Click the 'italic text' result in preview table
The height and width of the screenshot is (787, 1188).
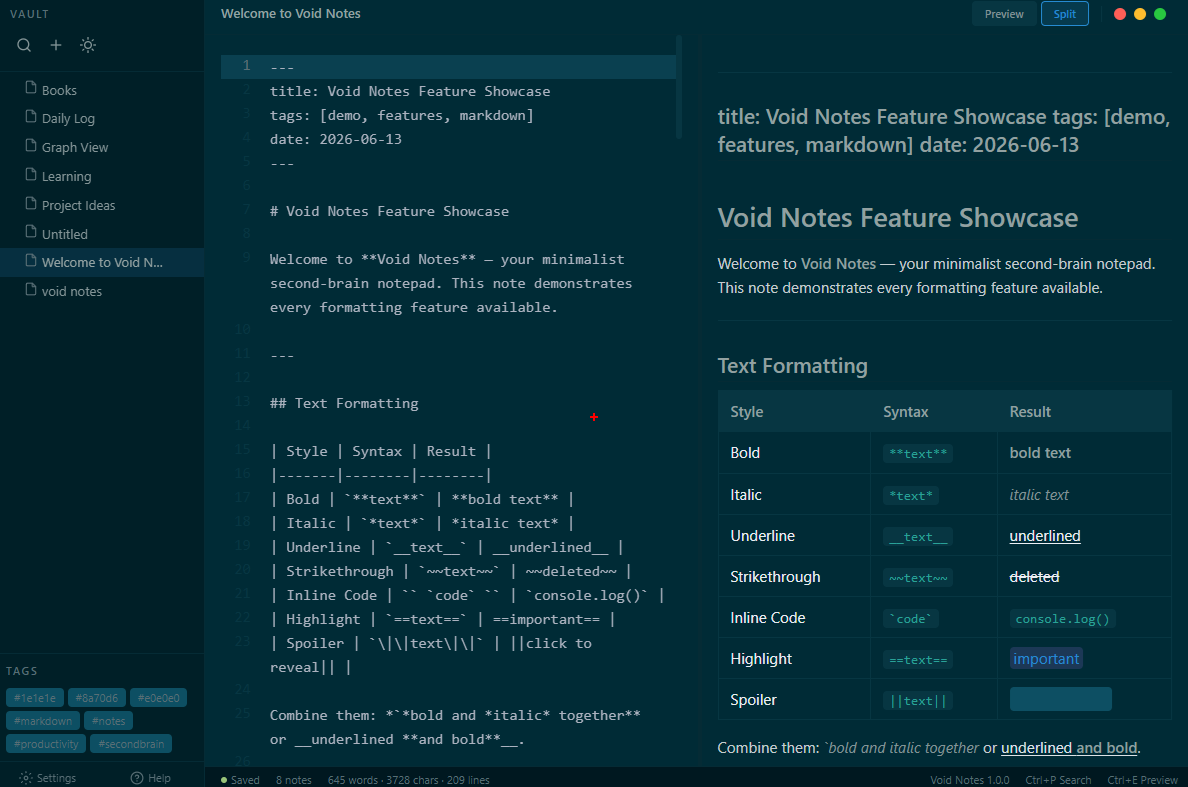[1039, 495]
